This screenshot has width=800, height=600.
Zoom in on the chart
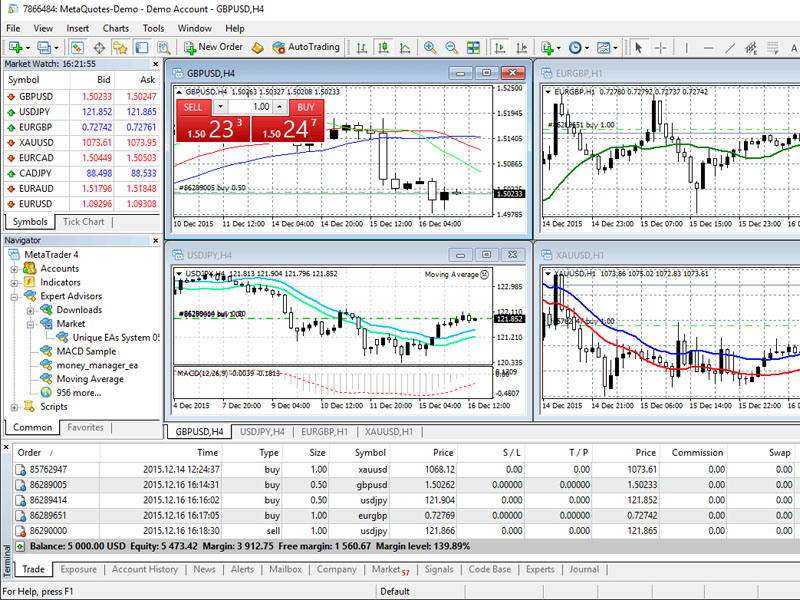430,47
